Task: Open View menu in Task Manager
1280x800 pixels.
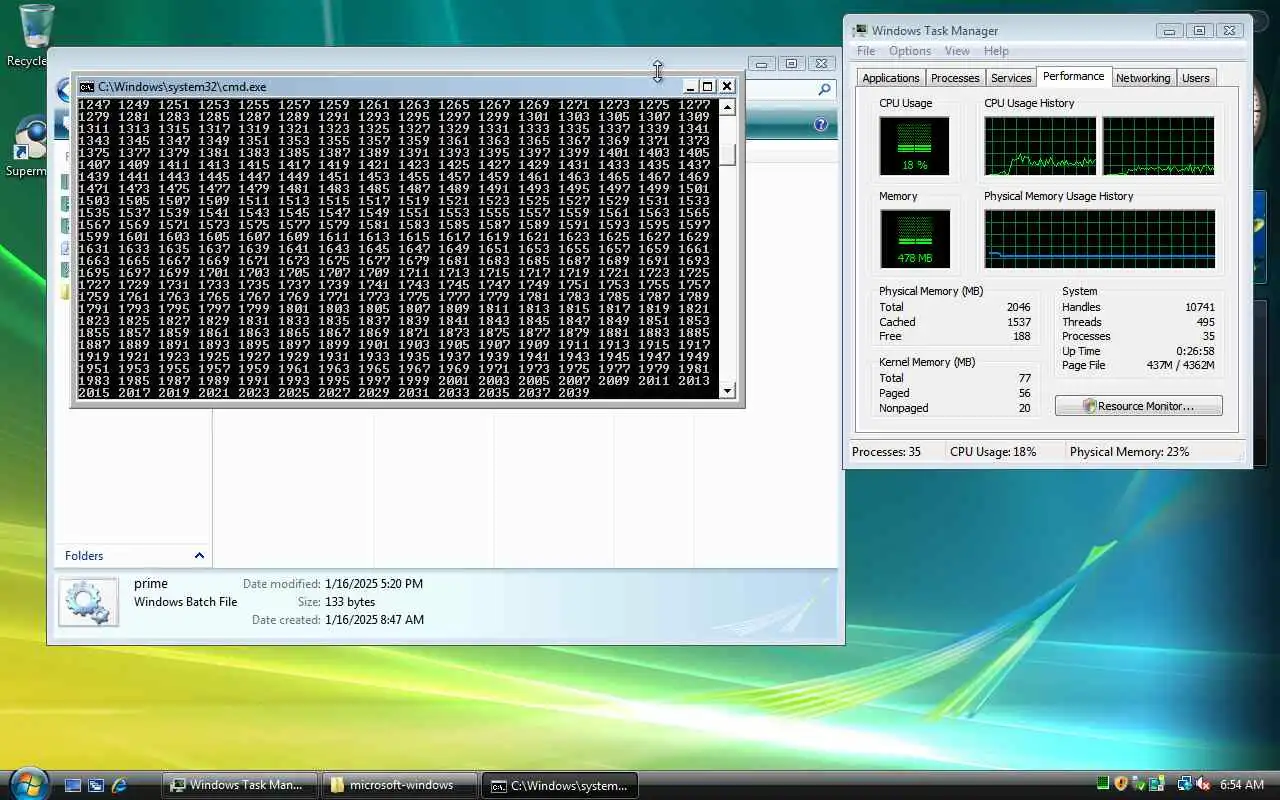Action: point(957,51)
